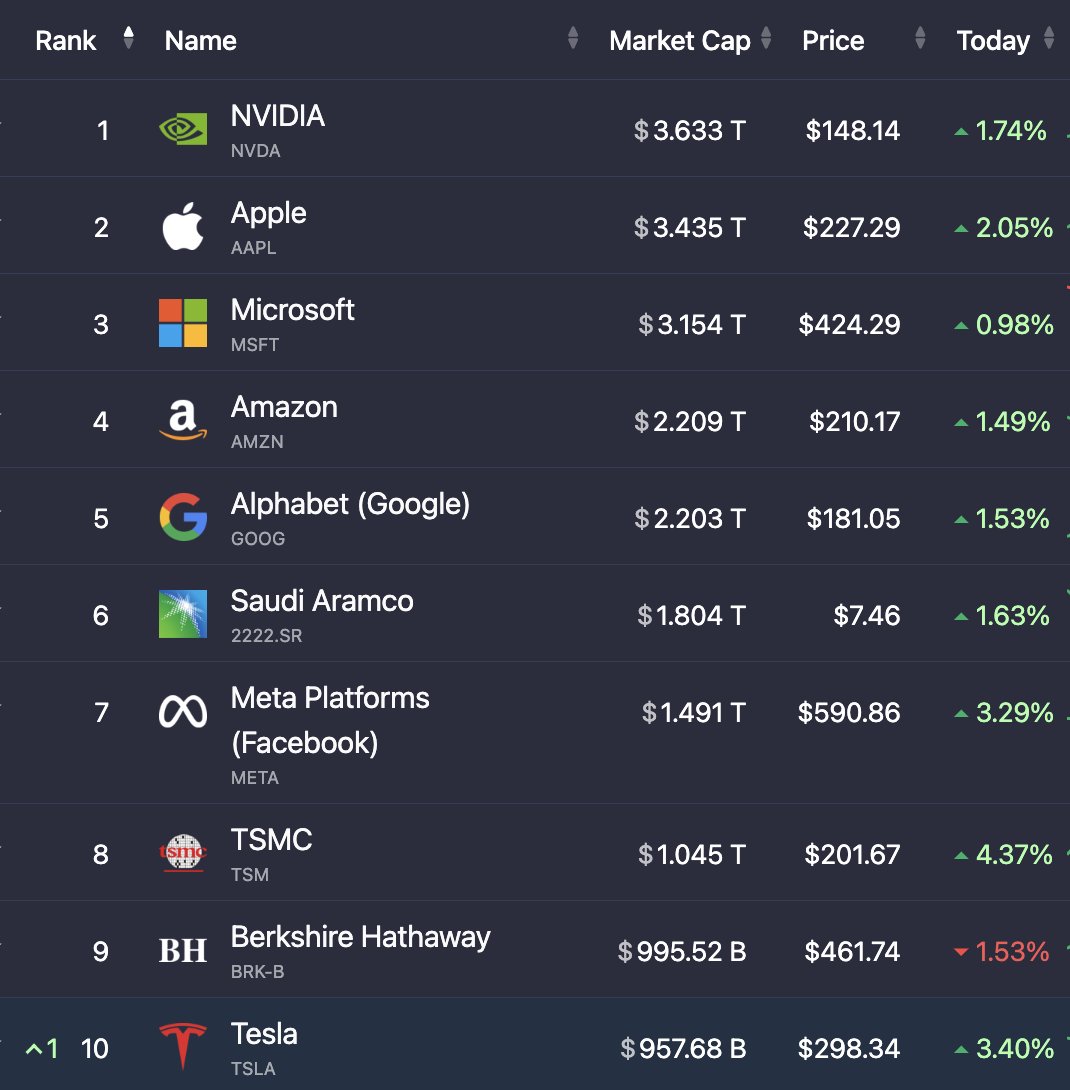
Task: Click Microsoft market cap $3.154 T
Action: click(692, 324)
